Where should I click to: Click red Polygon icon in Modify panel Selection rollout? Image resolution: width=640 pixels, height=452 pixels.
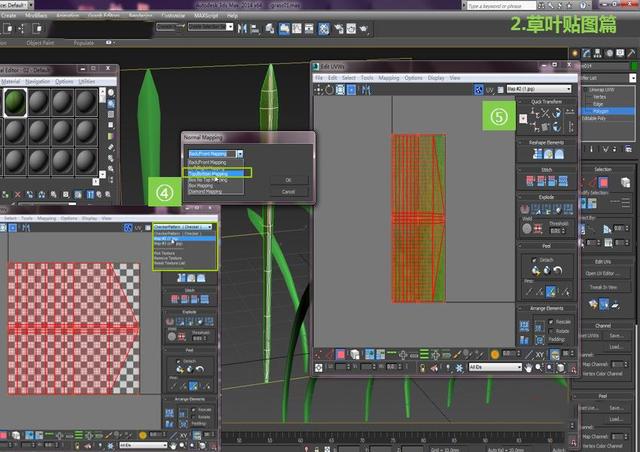click(x=603, y=182)
